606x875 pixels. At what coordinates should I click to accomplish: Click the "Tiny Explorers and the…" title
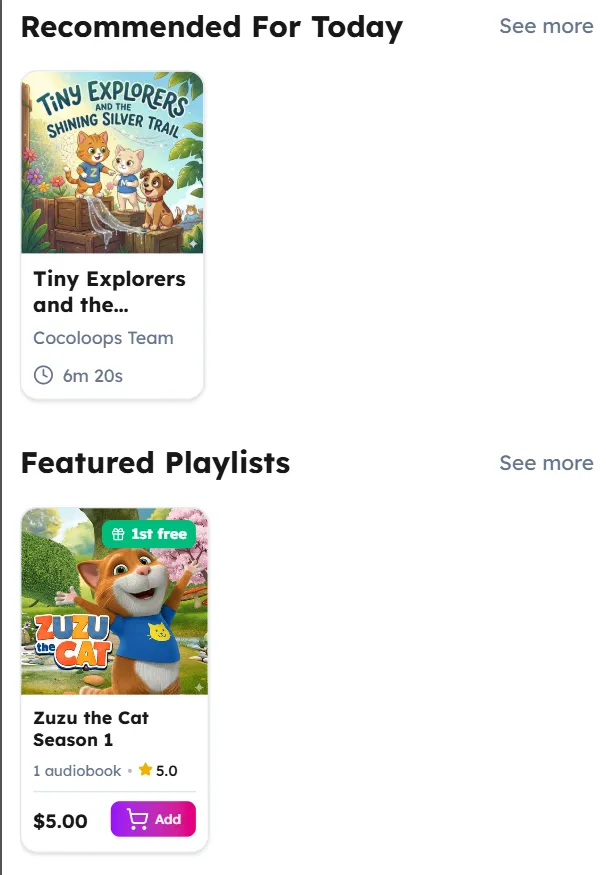[x=109, y=292]
